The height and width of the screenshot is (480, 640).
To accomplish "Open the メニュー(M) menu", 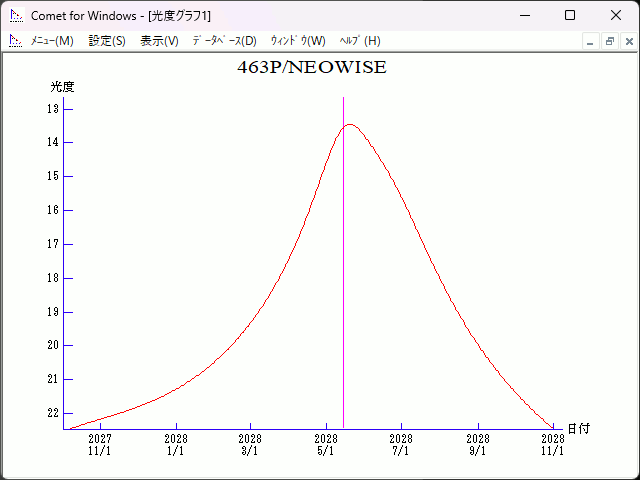I will (x=52, y=41).
